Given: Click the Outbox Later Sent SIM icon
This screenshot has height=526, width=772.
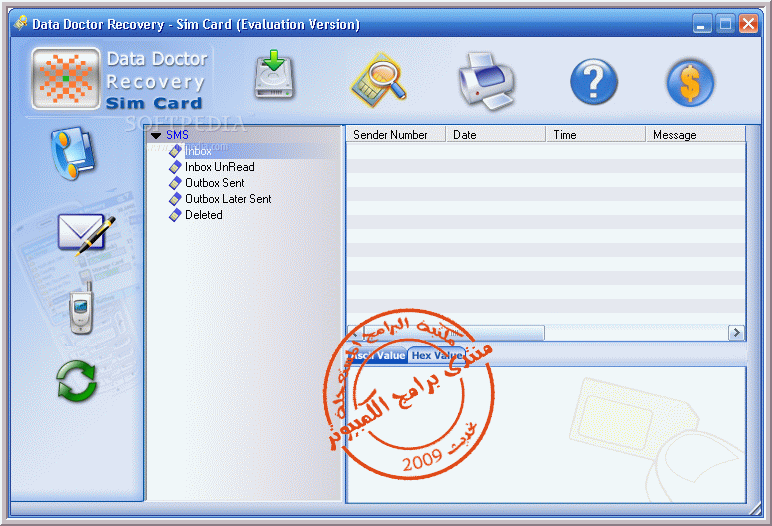Looking at the screenshot, I should coord(175,199).
